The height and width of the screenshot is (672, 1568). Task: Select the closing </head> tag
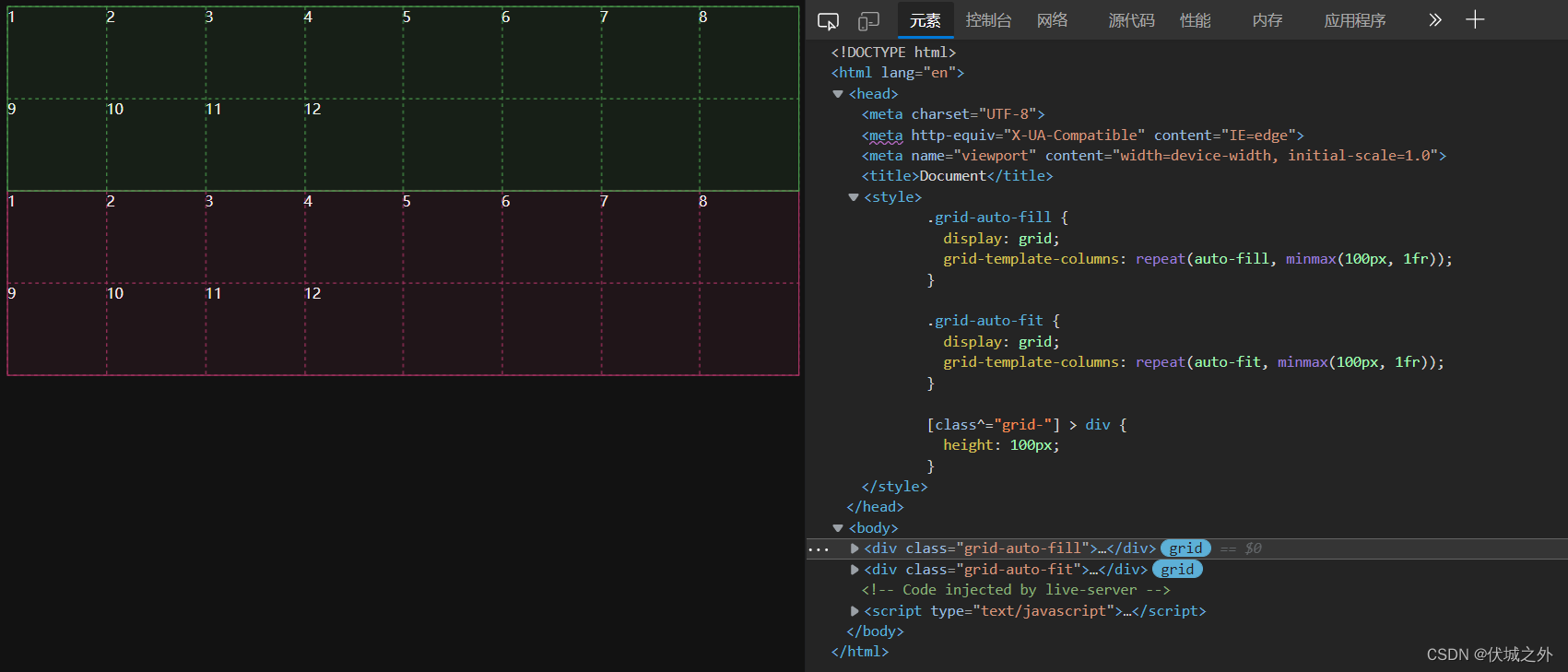tap(875, 507)
